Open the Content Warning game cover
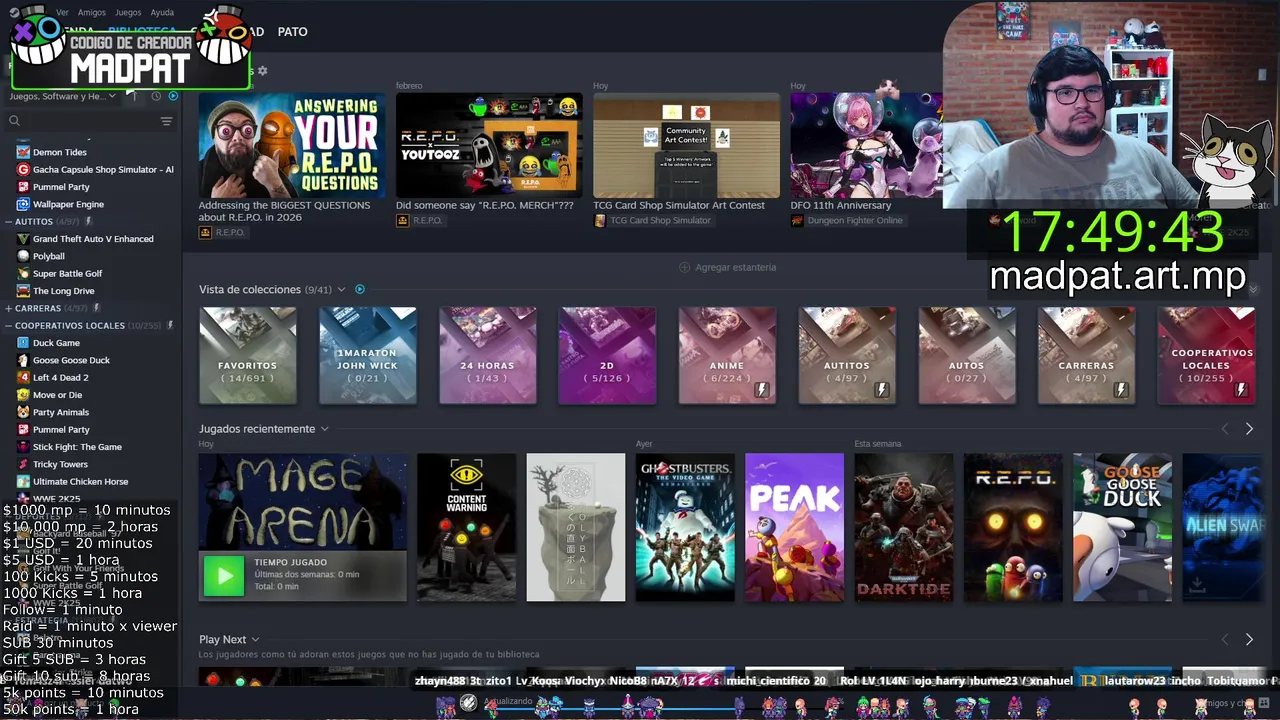 (467, 528)
